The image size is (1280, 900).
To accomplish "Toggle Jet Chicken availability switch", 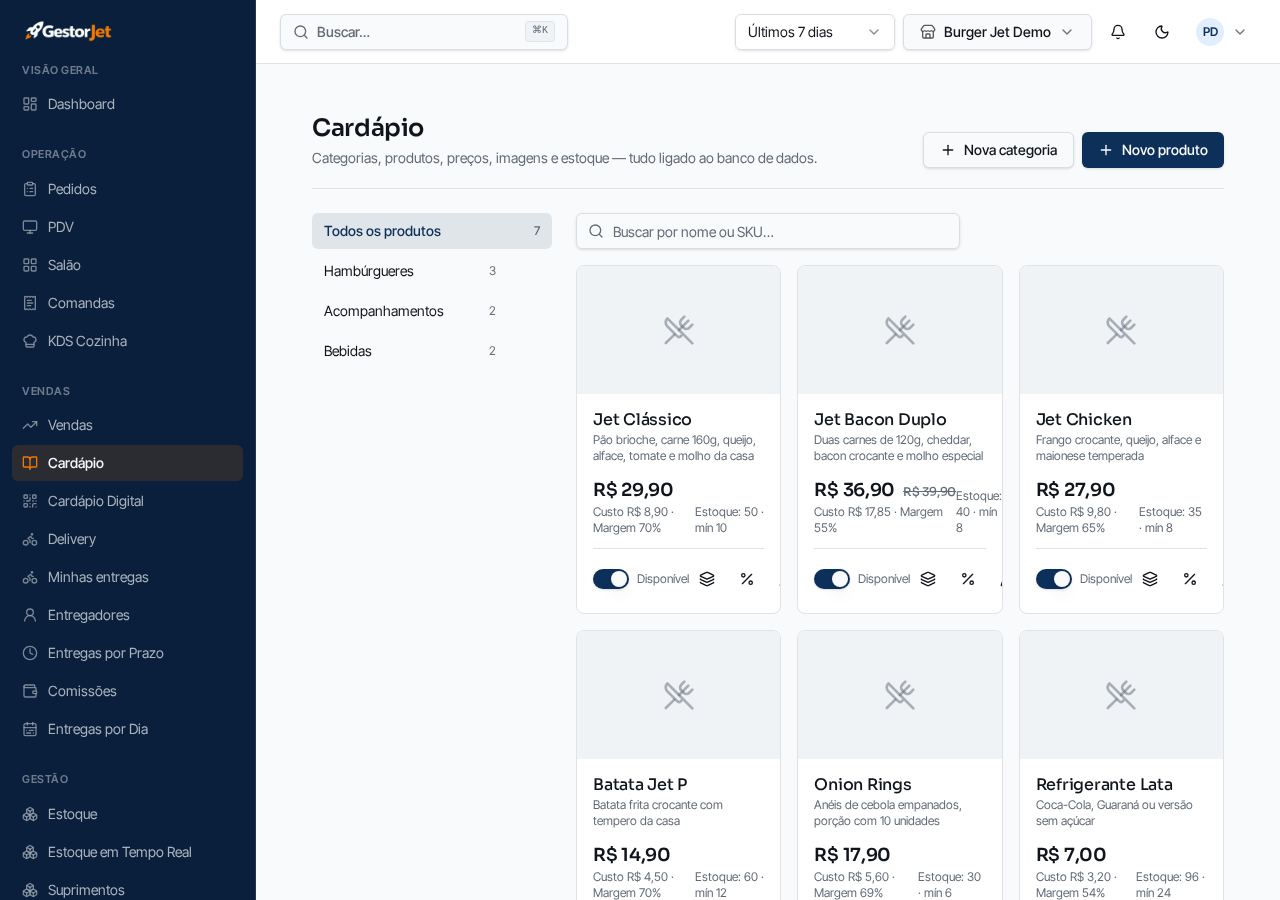I will tap(1054, 579).
